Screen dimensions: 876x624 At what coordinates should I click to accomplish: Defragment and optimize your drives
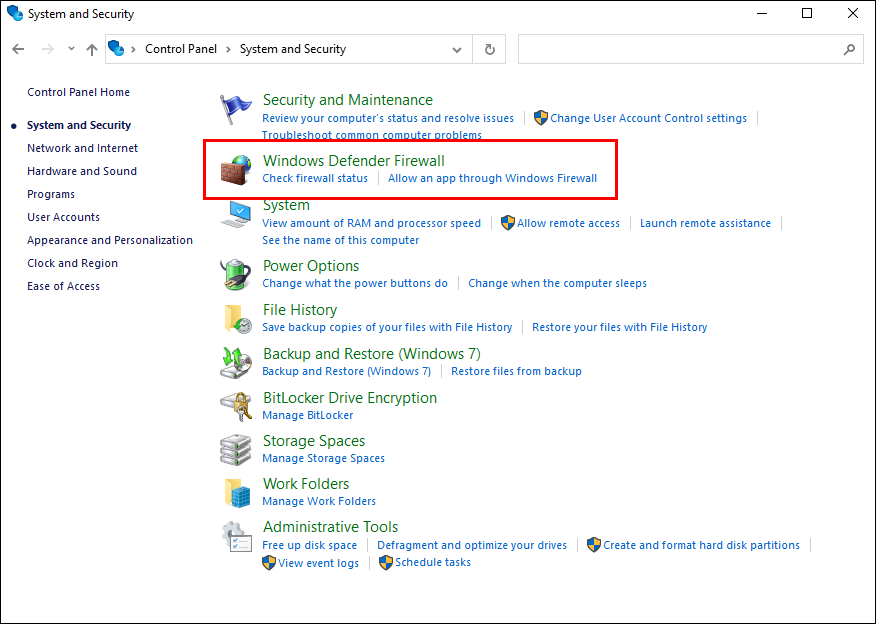click(472, 545)
